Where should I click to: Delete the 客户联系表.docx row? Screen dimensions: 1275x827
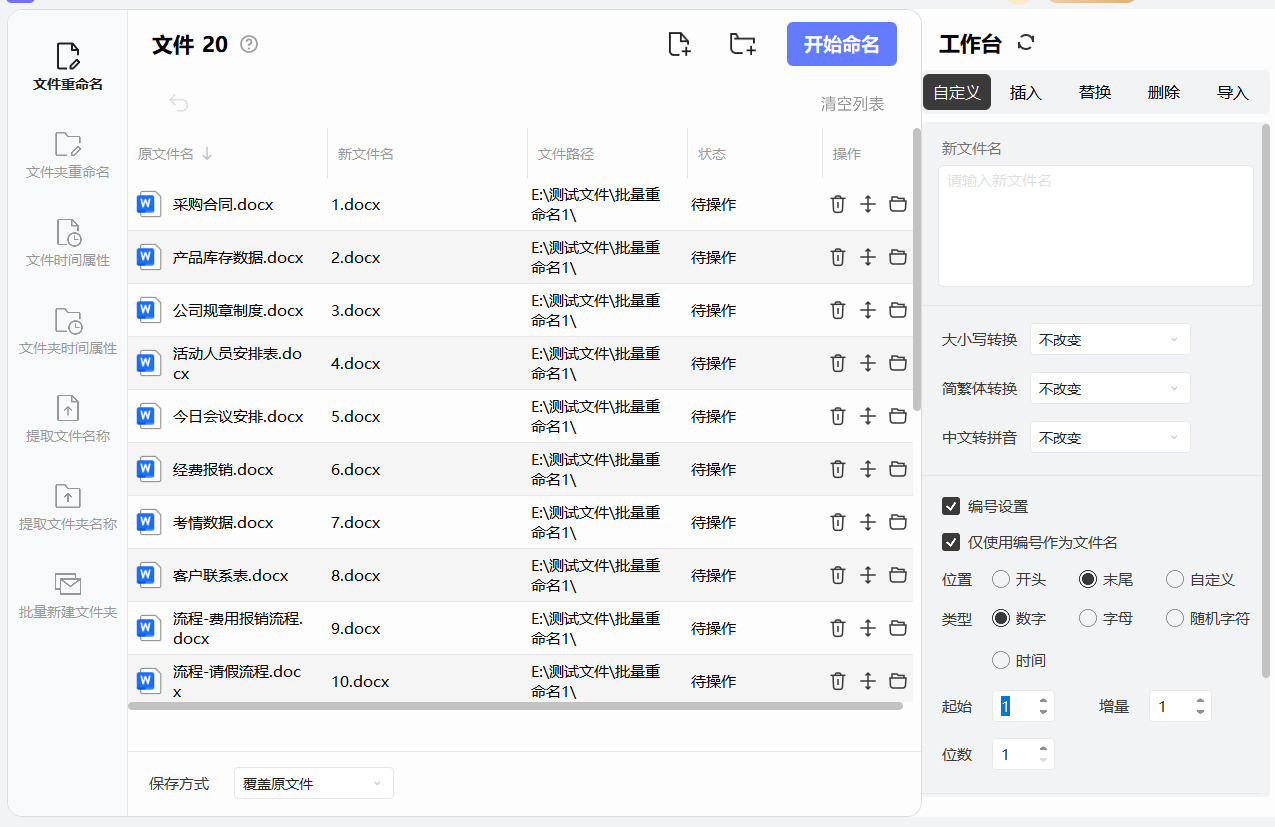(838, 575)
